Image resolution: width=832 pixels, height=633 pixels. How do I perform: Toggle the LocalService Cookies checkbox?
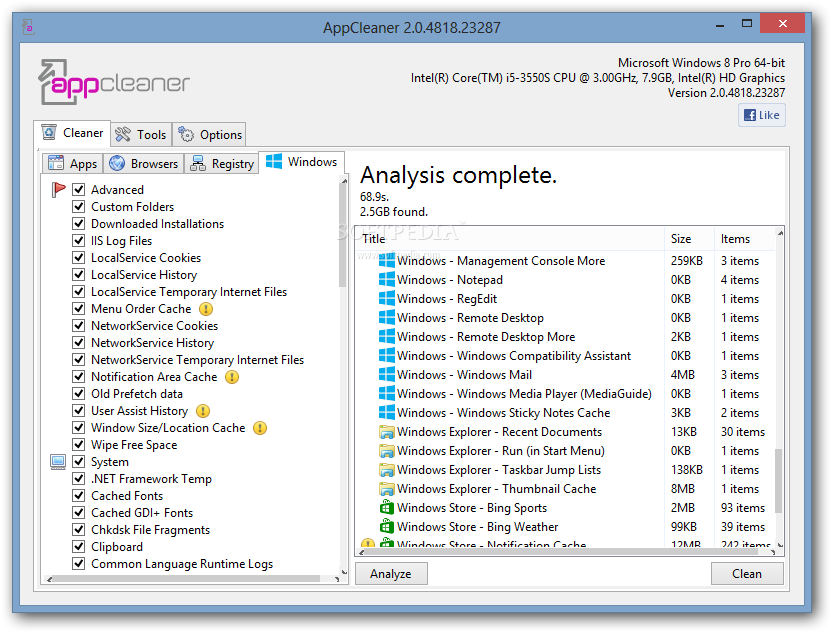(x=79, y=257)
